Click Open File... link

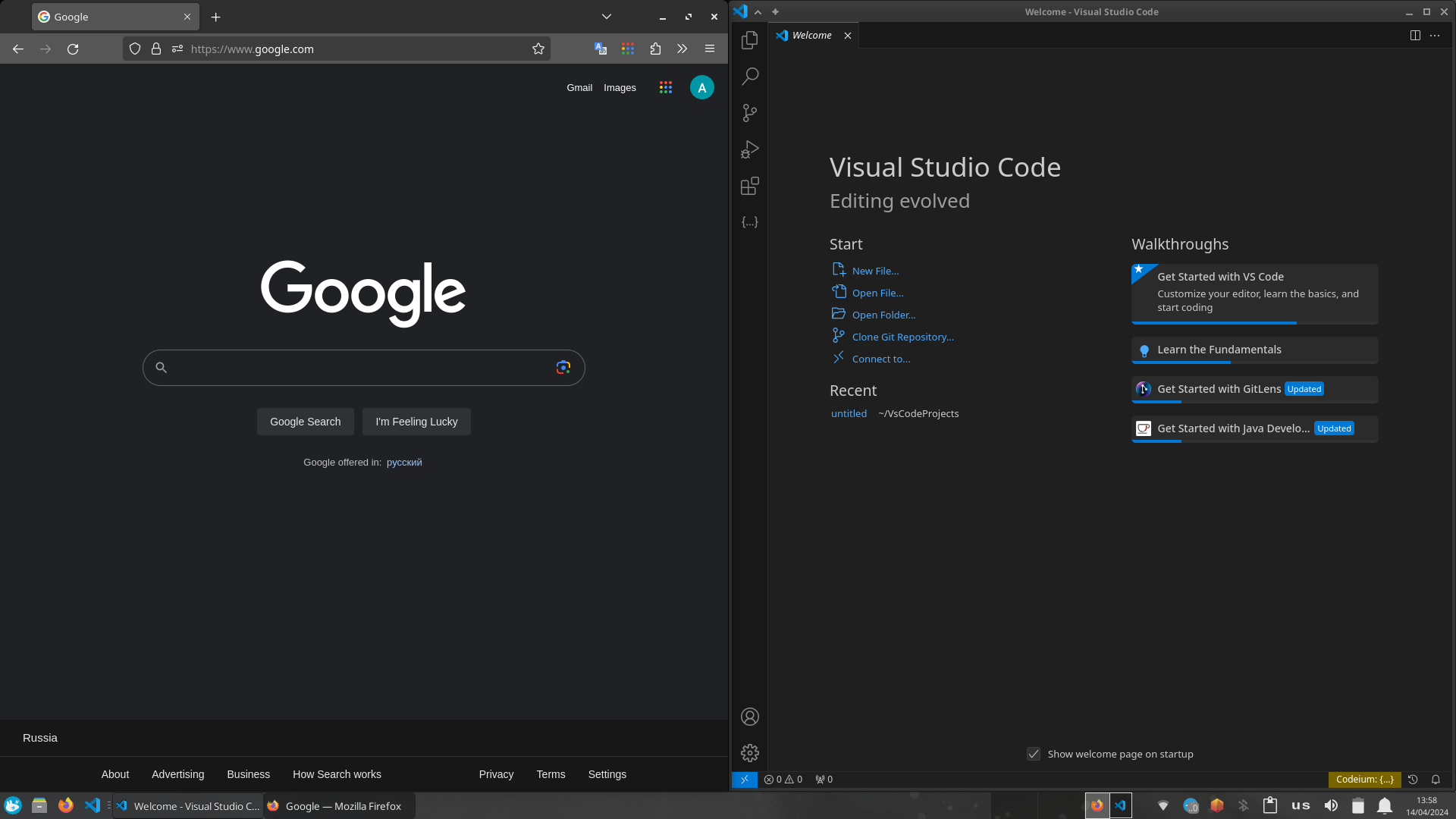877,293
